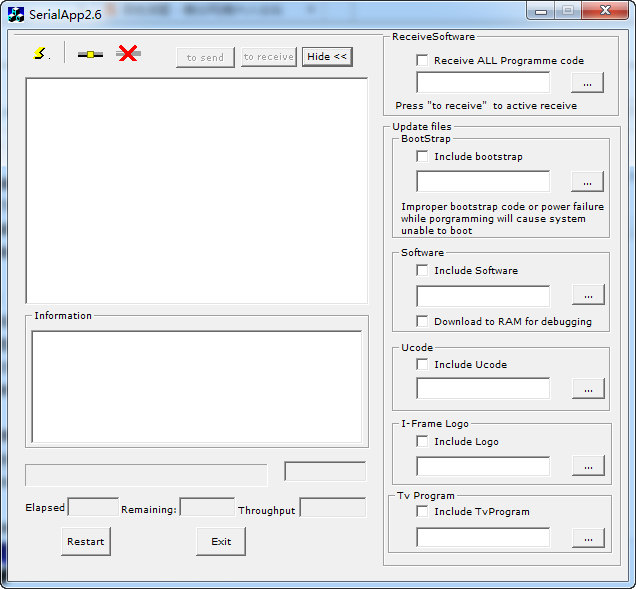
Task: Browse for the I-Frame Logo file
Action: [x=588, y=466]
